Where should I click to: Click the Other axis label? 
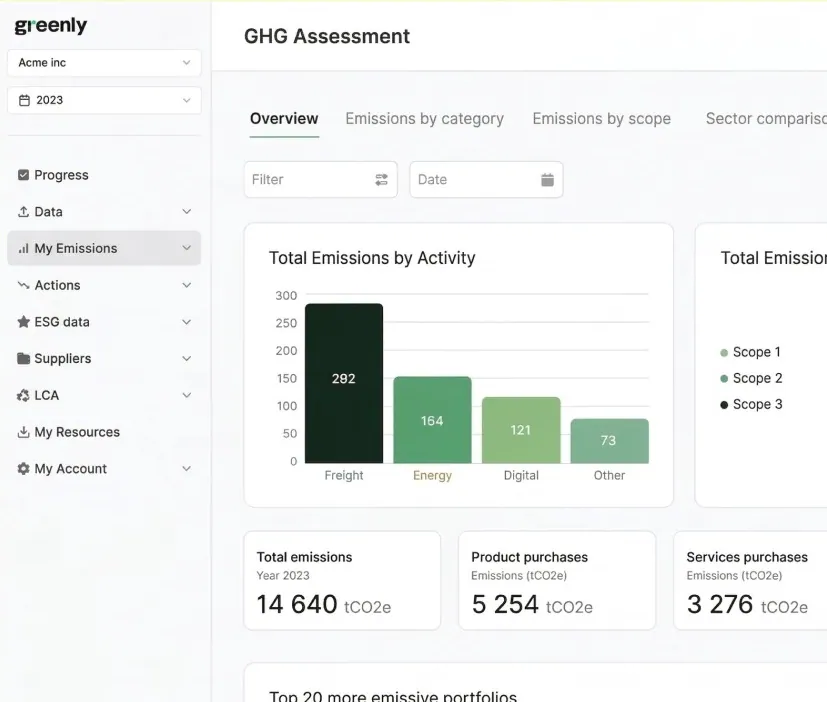tap(609, 476)
